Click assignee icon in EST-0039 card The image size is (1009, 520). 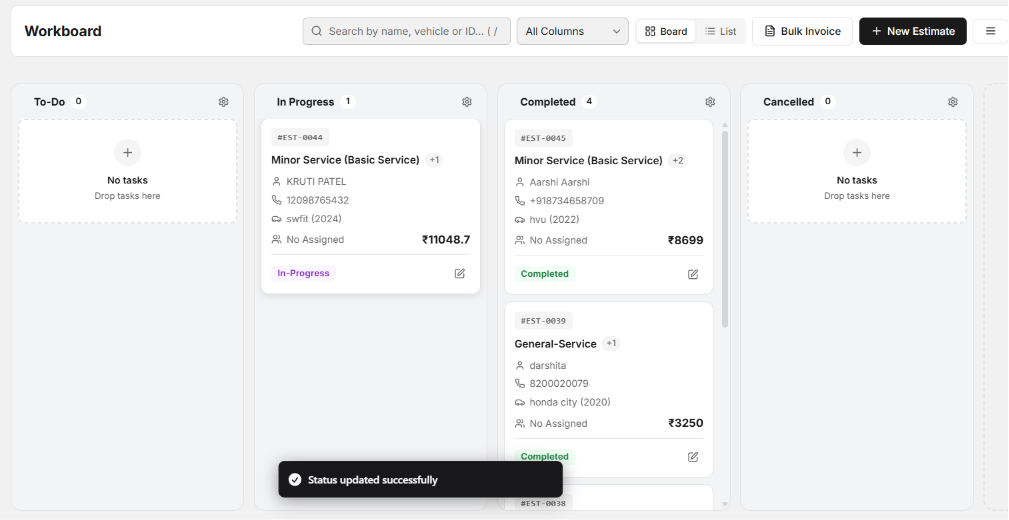tap(520, 423)
